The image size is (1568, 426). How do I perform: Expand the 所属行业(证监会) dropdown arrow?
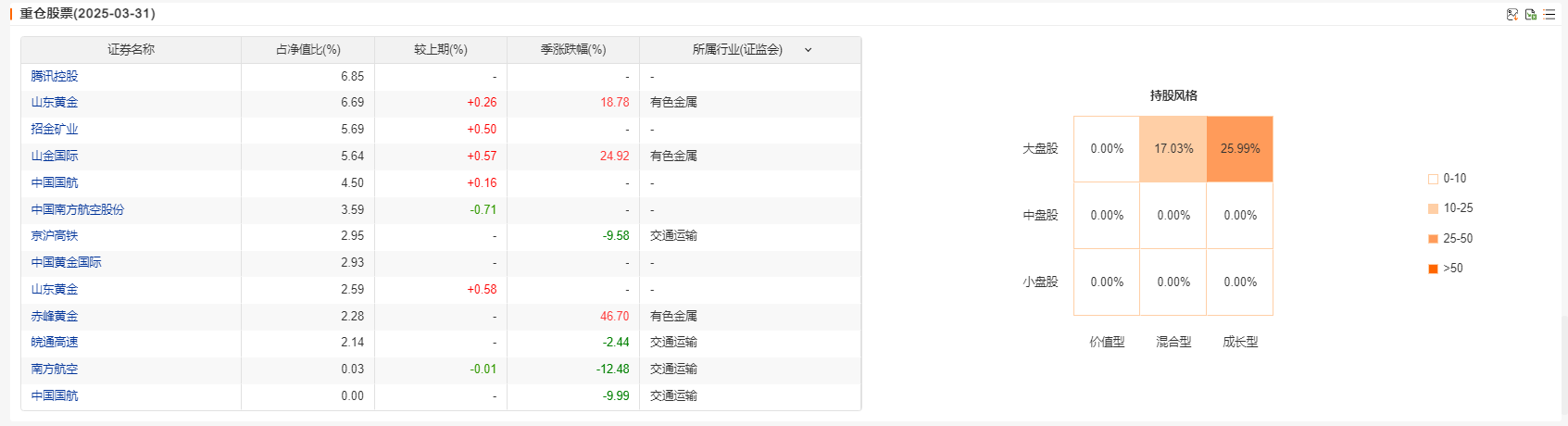(808, 50)
